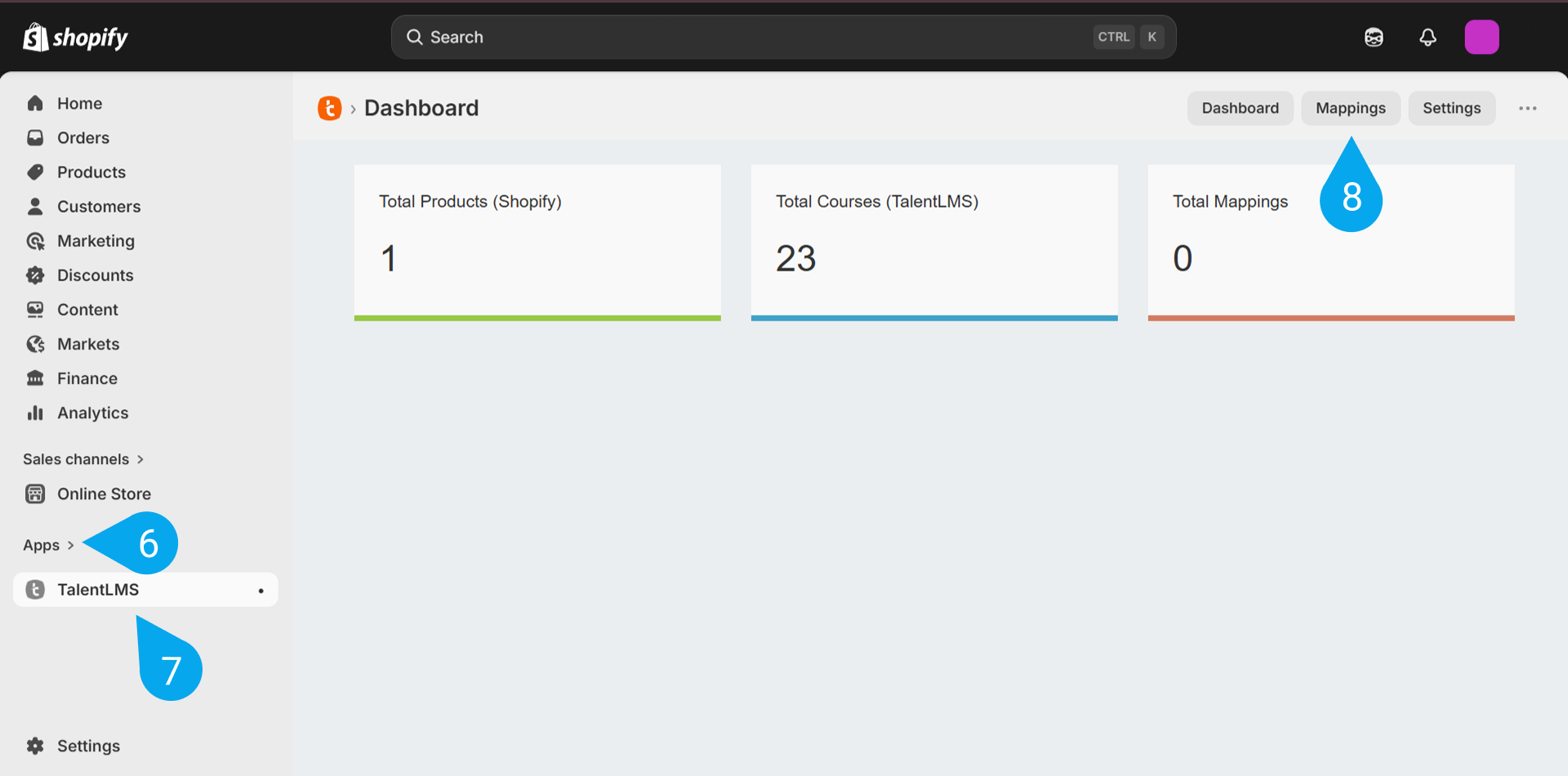The width and height of the screenshot is (1568, 776).
Task: Click the Analytics bar chart icon
Action: (35, 413)
